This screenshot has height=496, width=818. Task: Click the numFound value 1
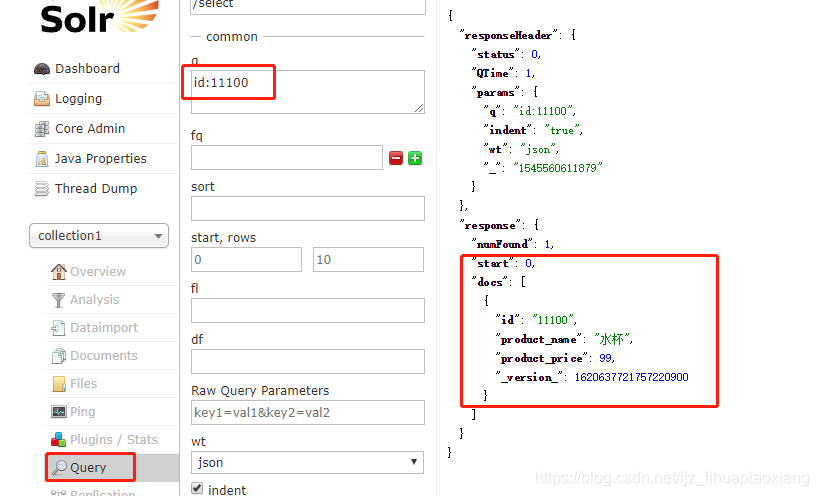point(548,244)
